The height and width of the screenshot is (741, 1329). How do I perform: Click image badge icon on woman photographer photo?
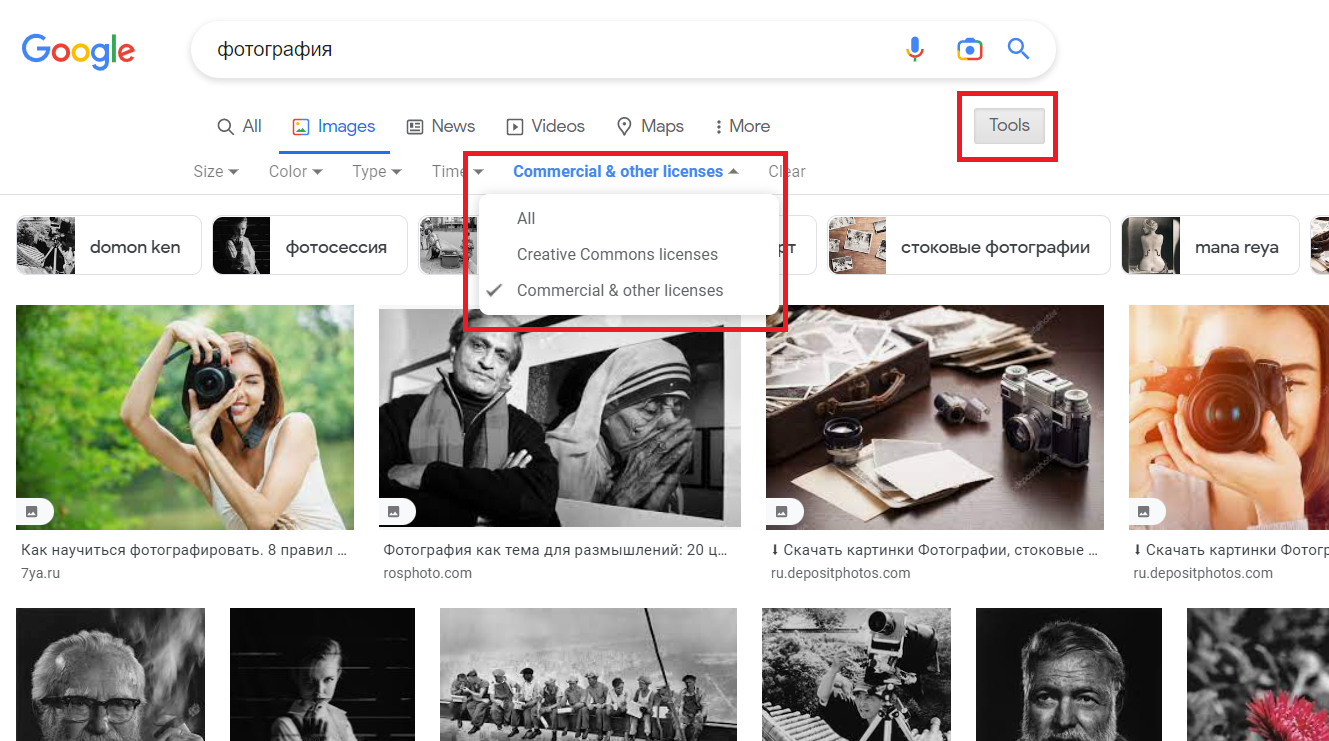click(32, 511)
